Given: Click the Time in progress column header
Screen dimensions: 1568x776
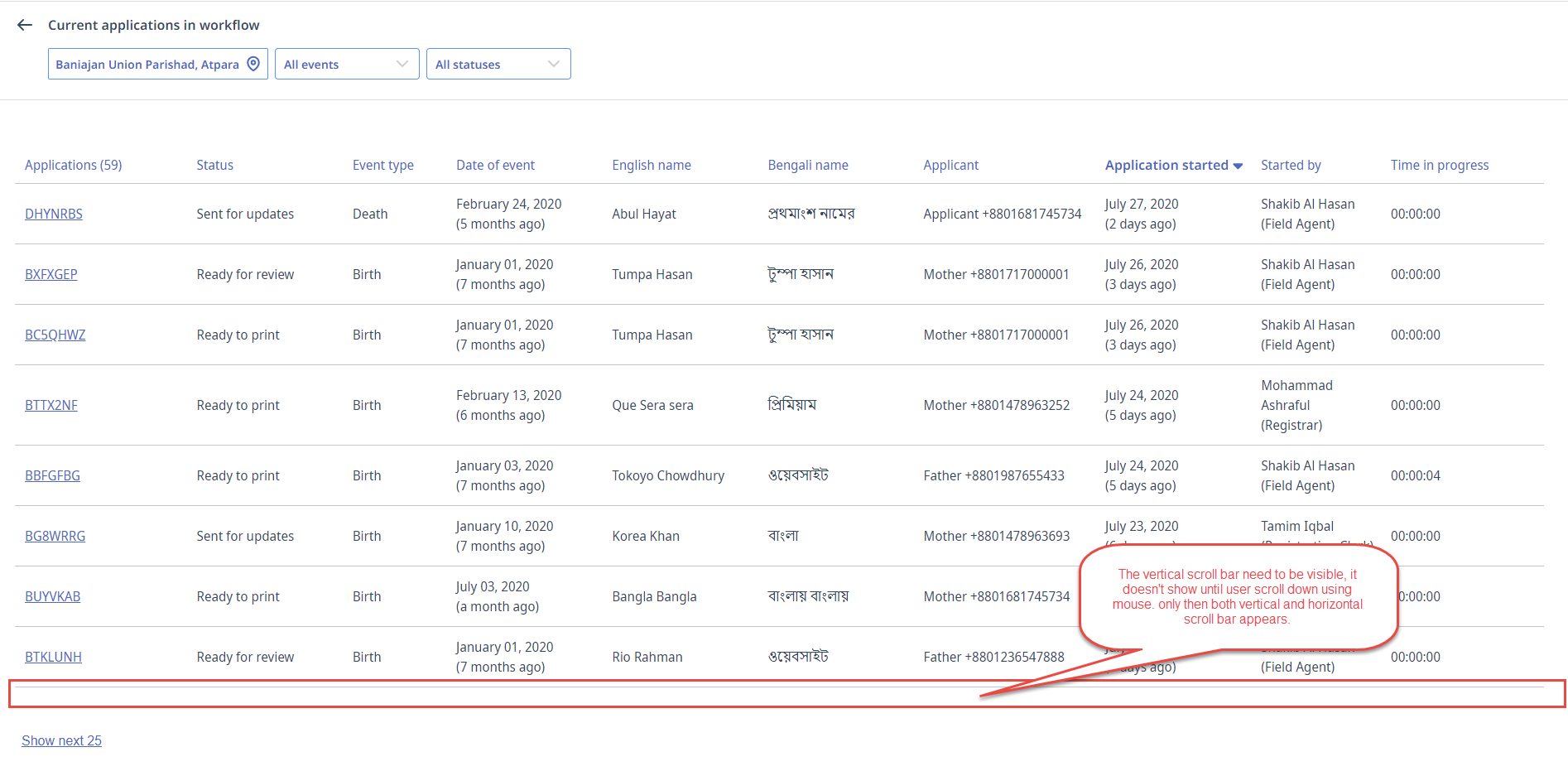Looking at the screenshot, I should coord(1440,165).
